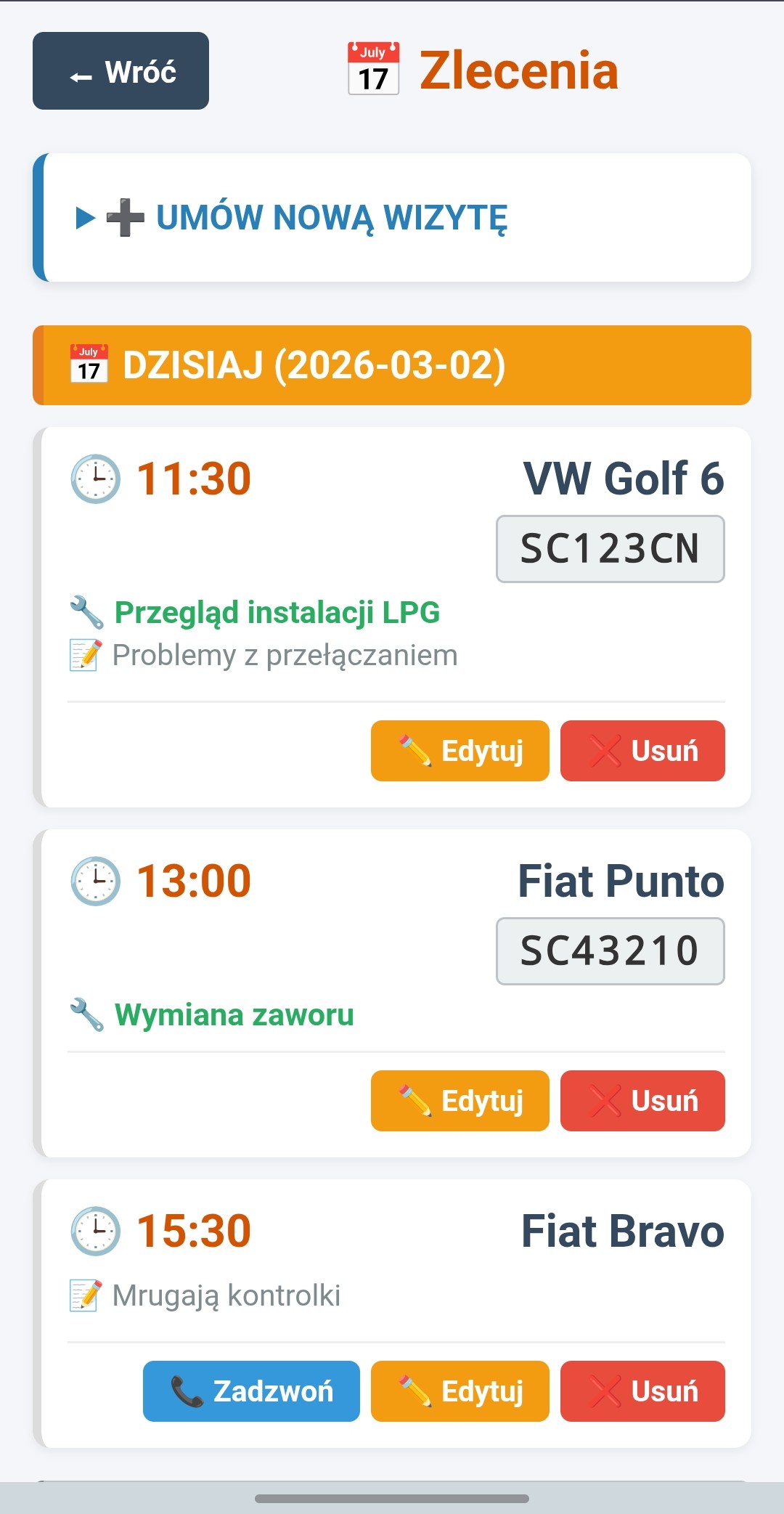Remove the Fiat Punto appointment
Viewport: 784px width, 1514px height.
pos(642,1101)
